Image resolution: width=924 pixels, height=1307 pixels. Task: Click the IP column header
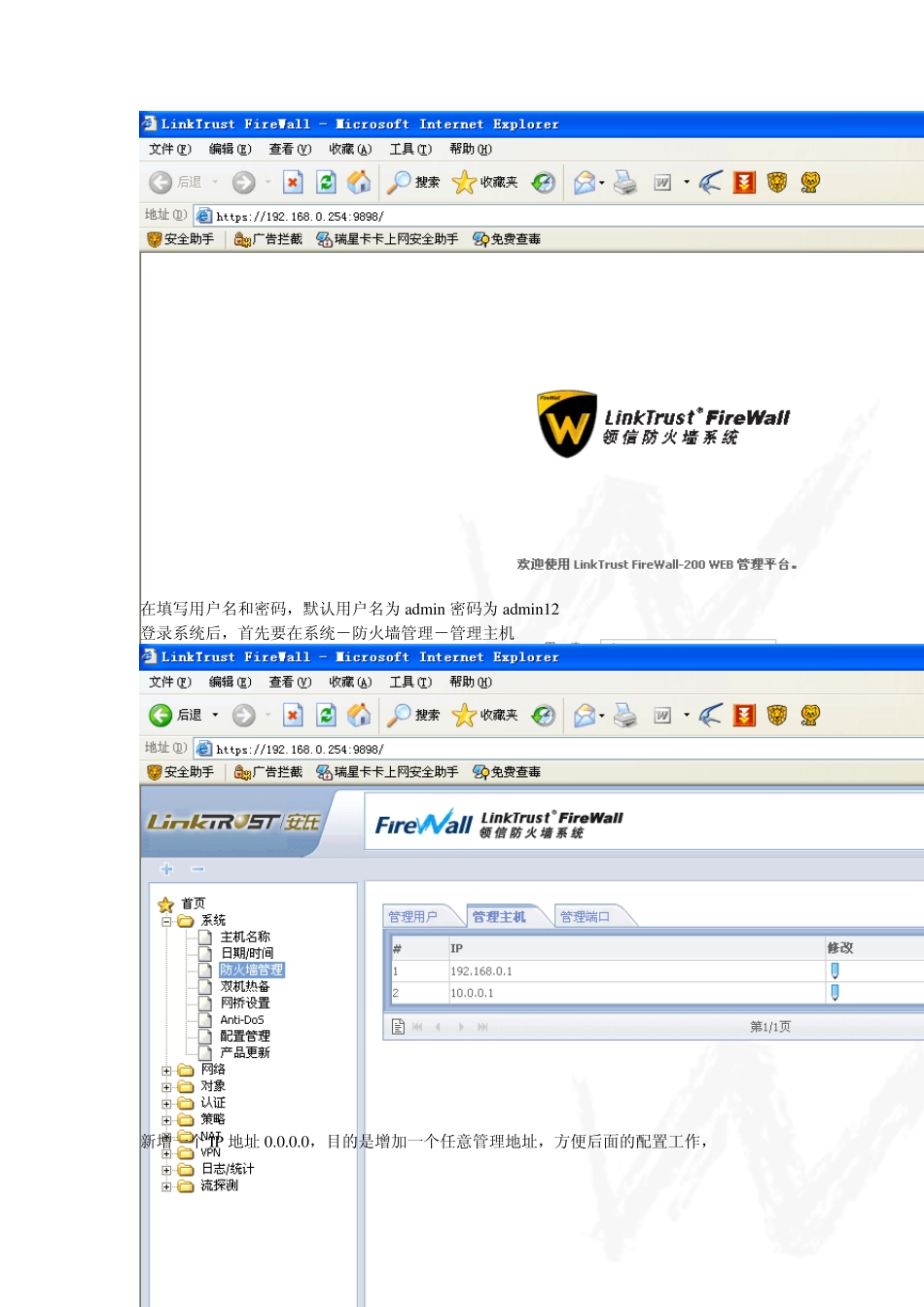(635, 947)
